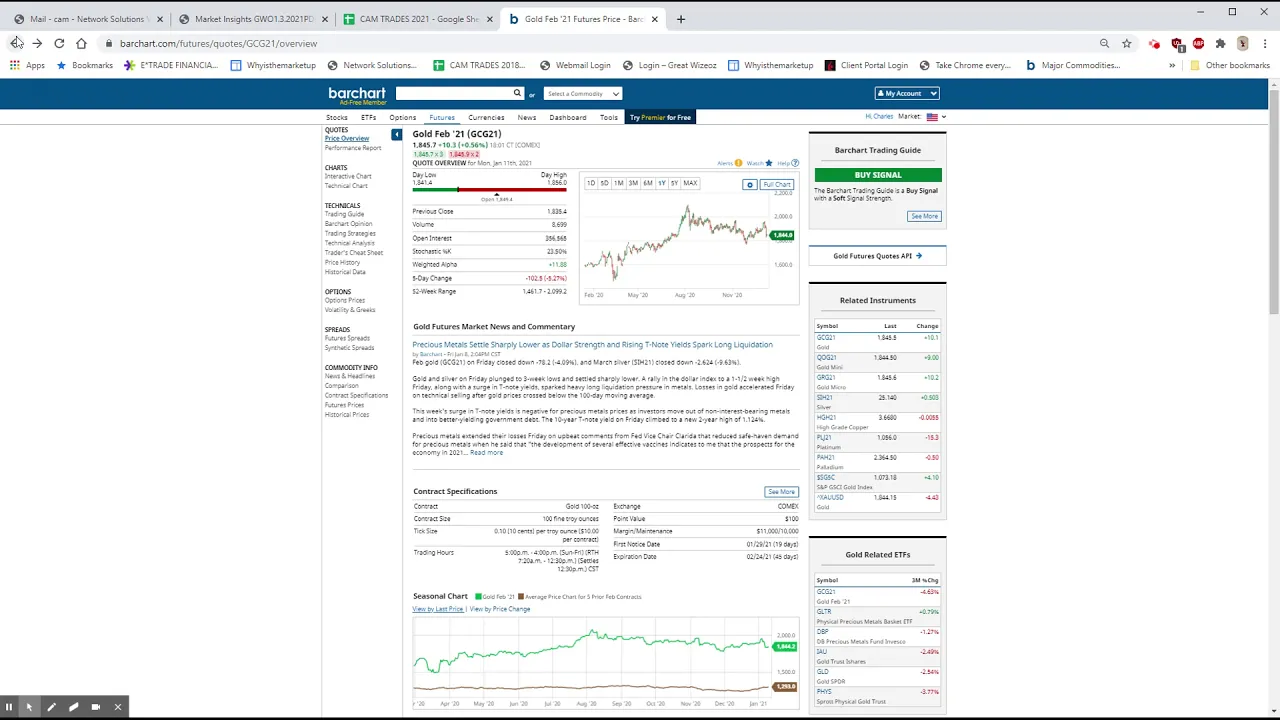Open Price History sidebar link

coord(342,262)
